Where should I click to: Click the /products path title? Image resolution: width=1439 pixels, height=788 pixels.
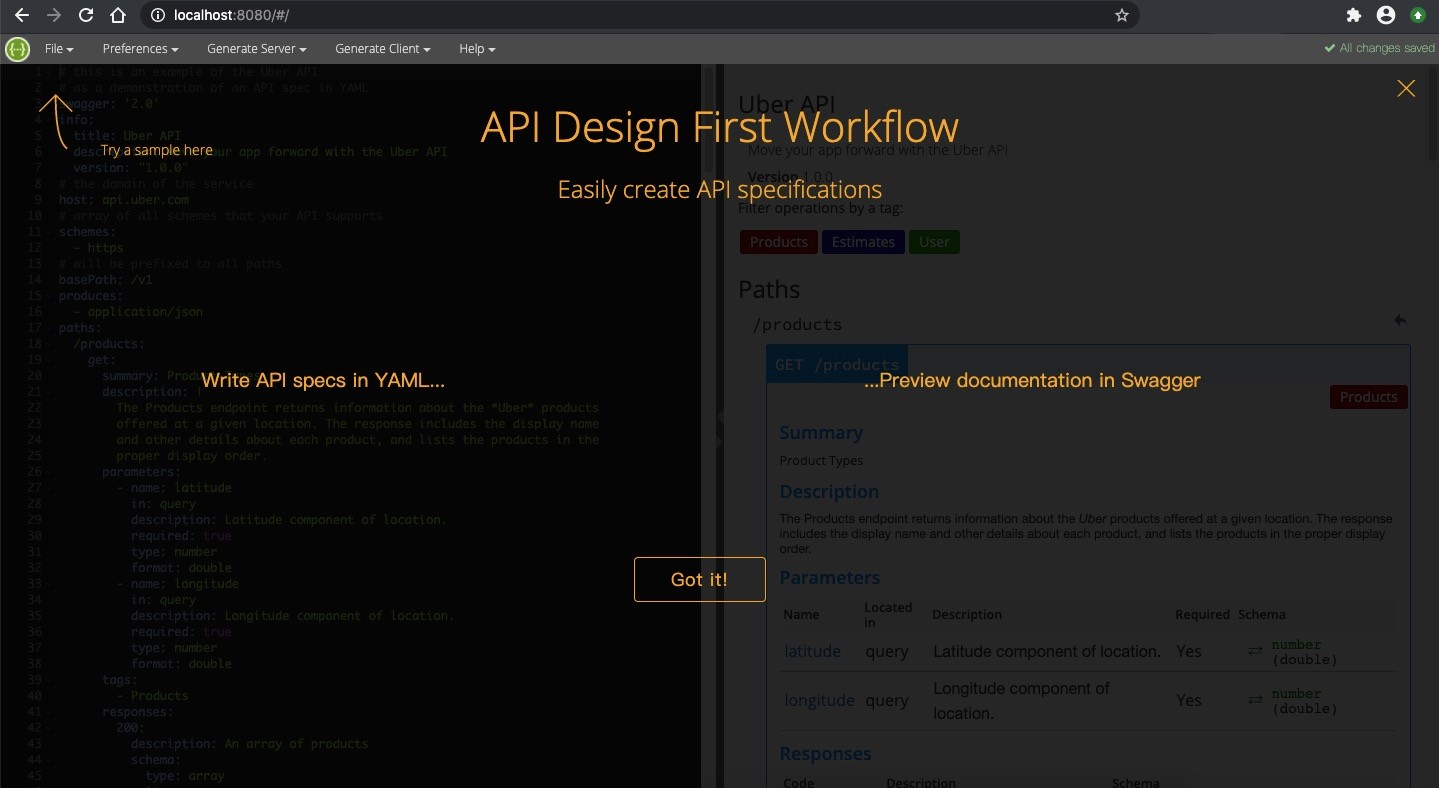797,324
